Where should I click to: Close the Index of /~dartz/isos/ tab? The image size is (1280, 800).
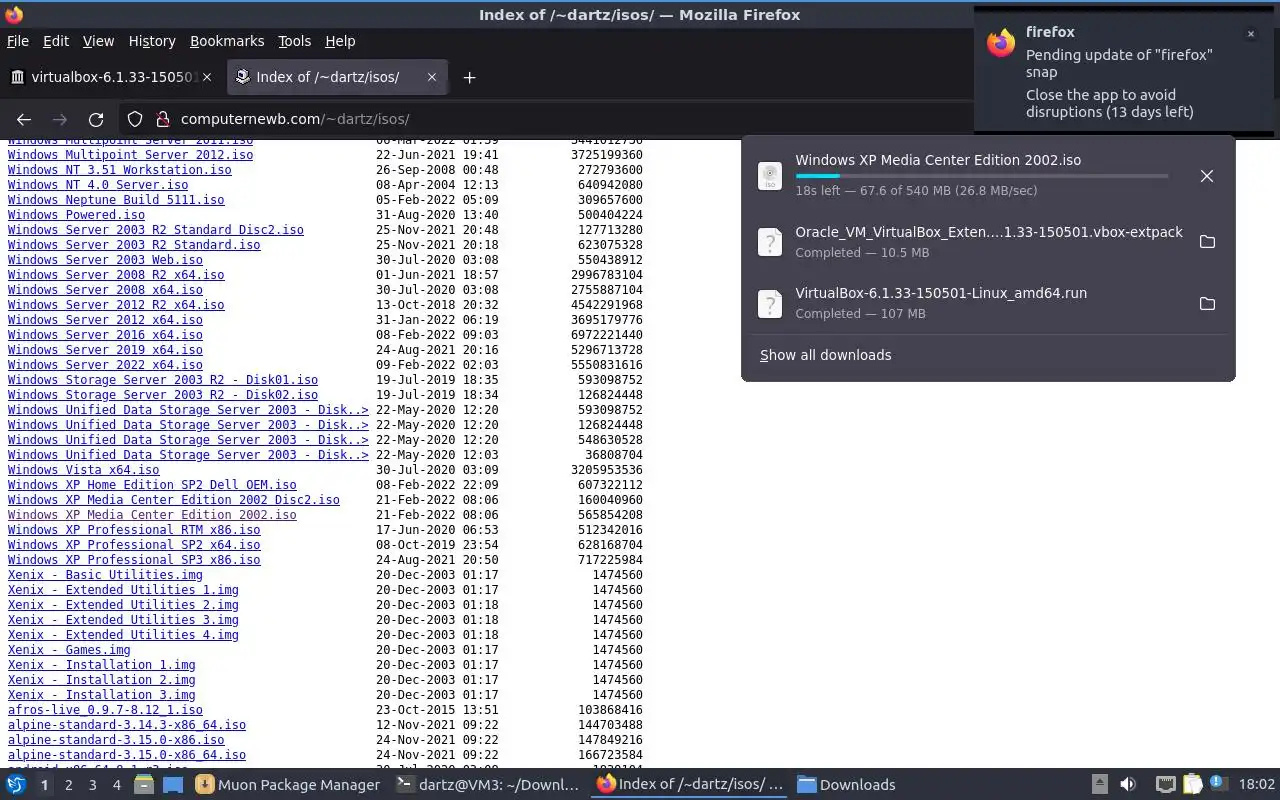tap(432, 77)
